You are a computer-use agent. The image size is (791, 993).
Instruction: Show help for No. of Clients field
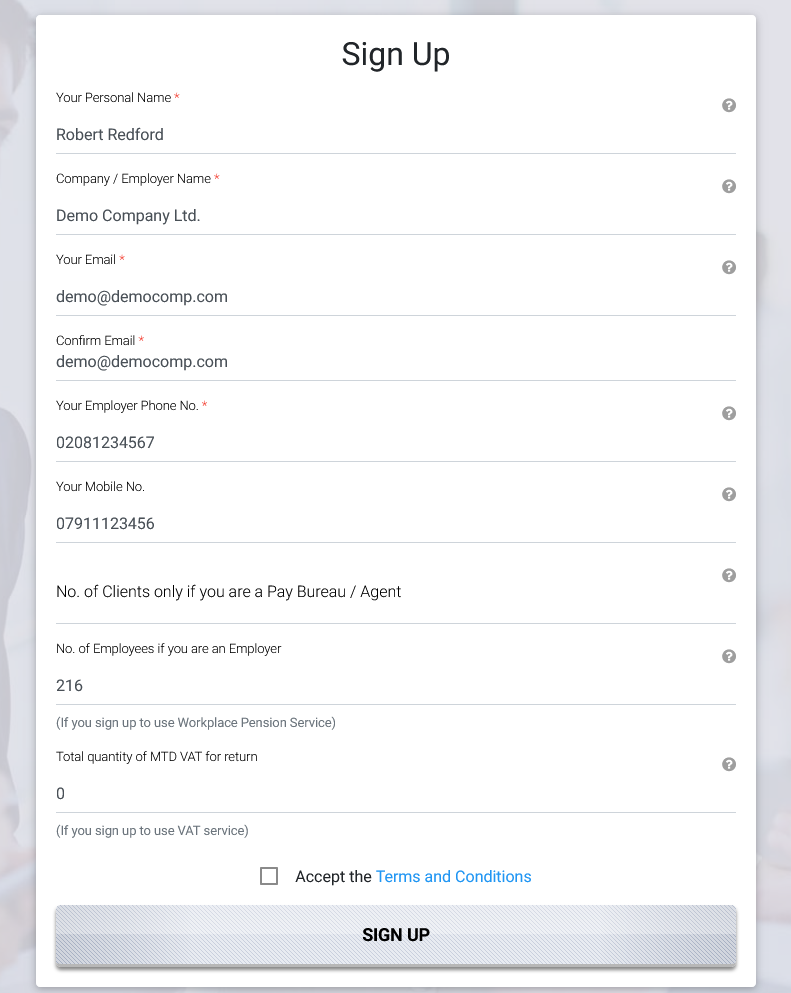[x=729, y=575]
